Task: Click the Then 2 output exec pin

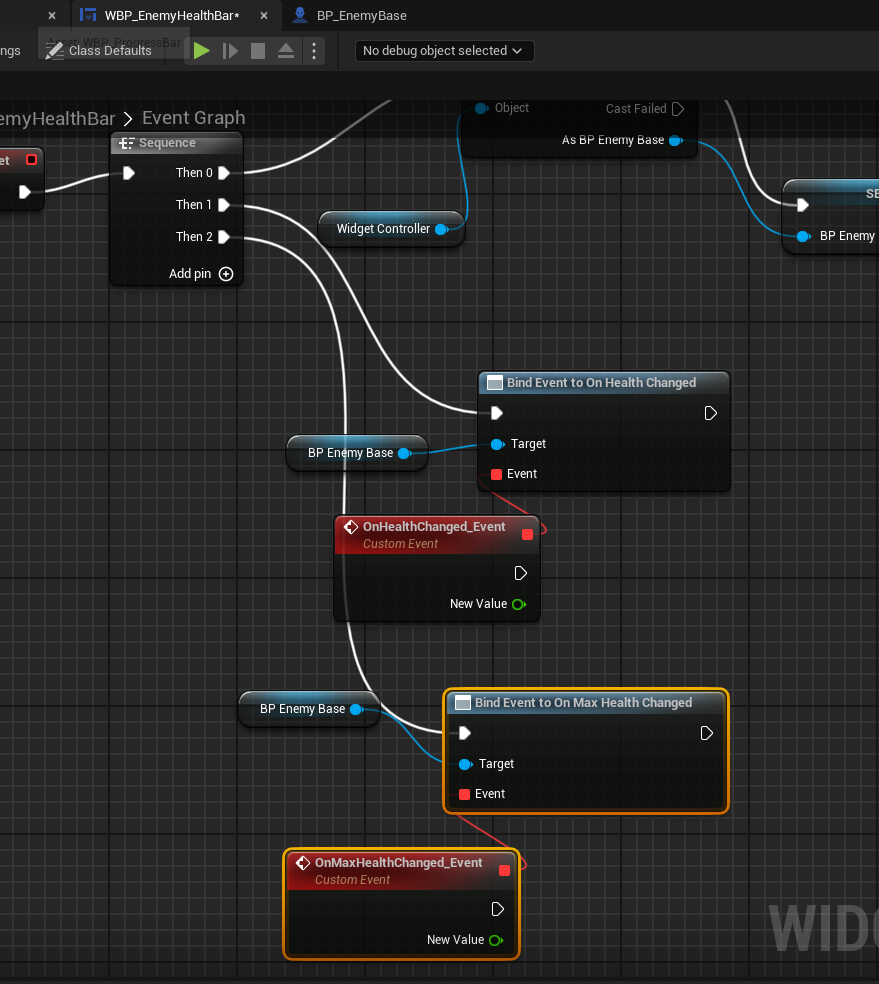Action: (224, 237)
